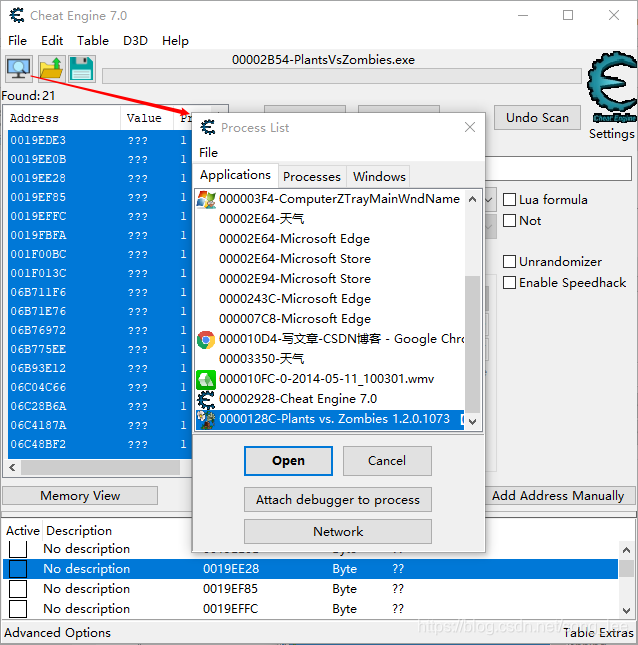Select the ComputerZTrayMainWndName entry icon
This screenshot has height=645, width=638.
206,200
